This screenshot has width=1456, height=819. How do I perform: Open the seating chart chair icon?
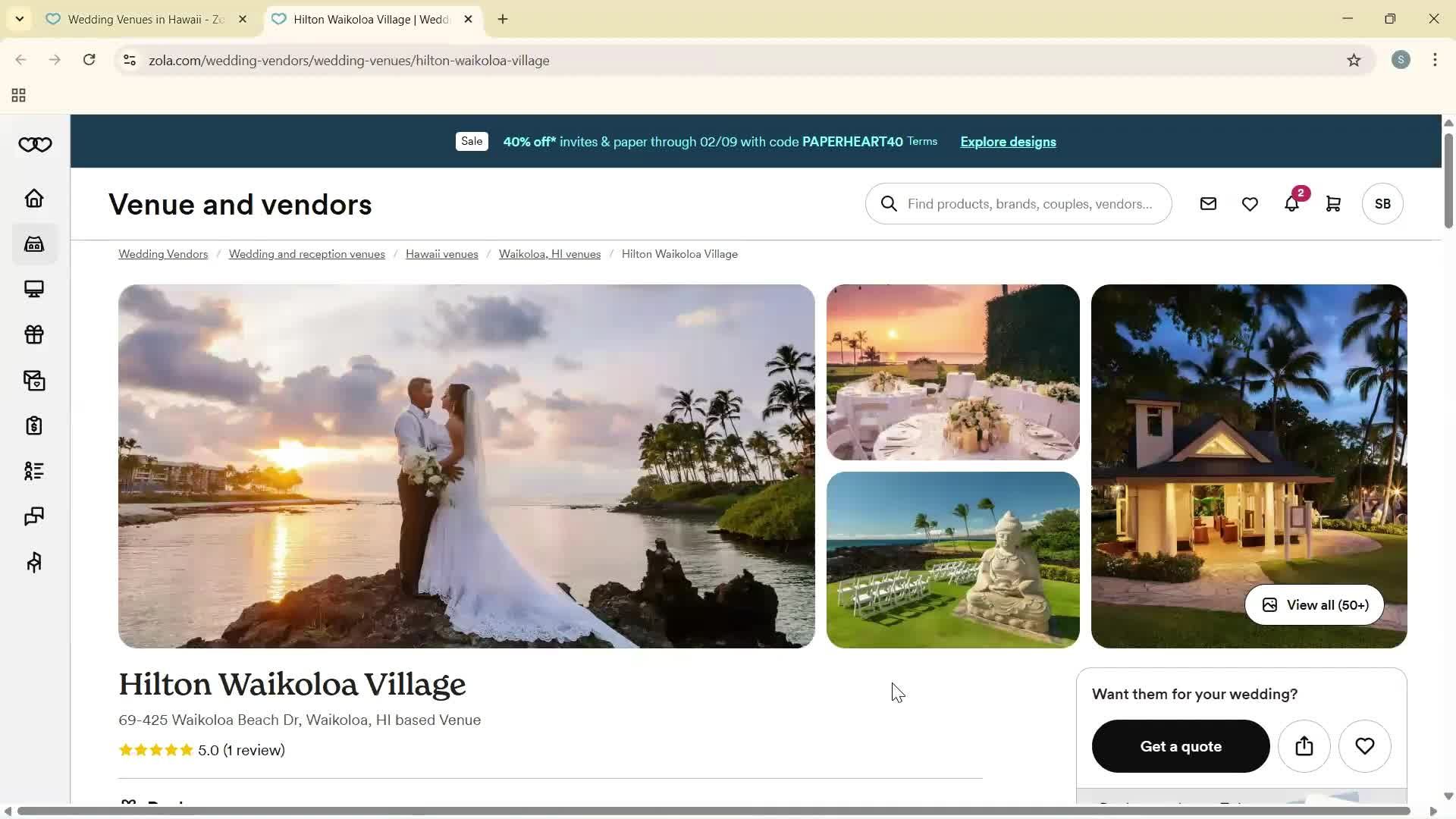(34, 562)
